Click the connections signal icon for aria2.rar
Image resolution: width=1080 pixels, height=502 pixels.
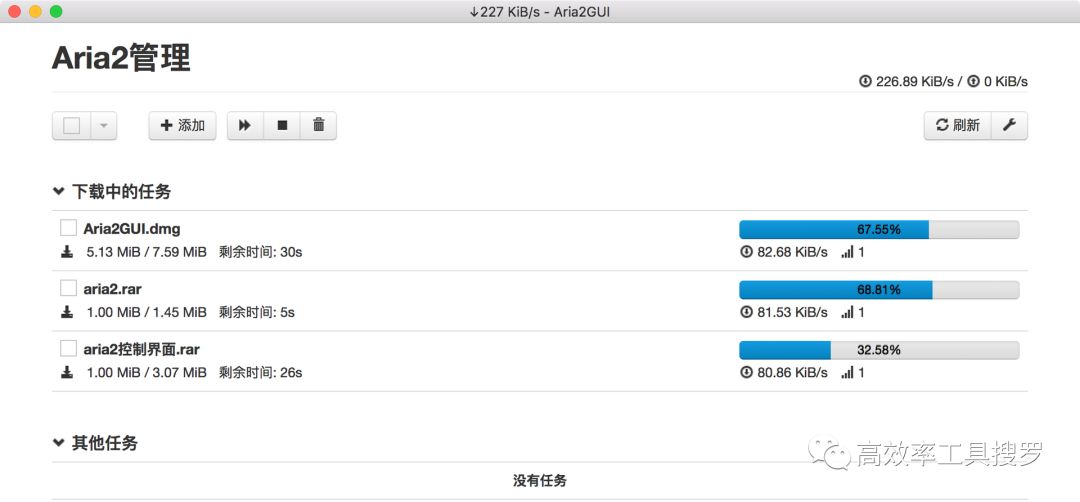coord(847,312)
